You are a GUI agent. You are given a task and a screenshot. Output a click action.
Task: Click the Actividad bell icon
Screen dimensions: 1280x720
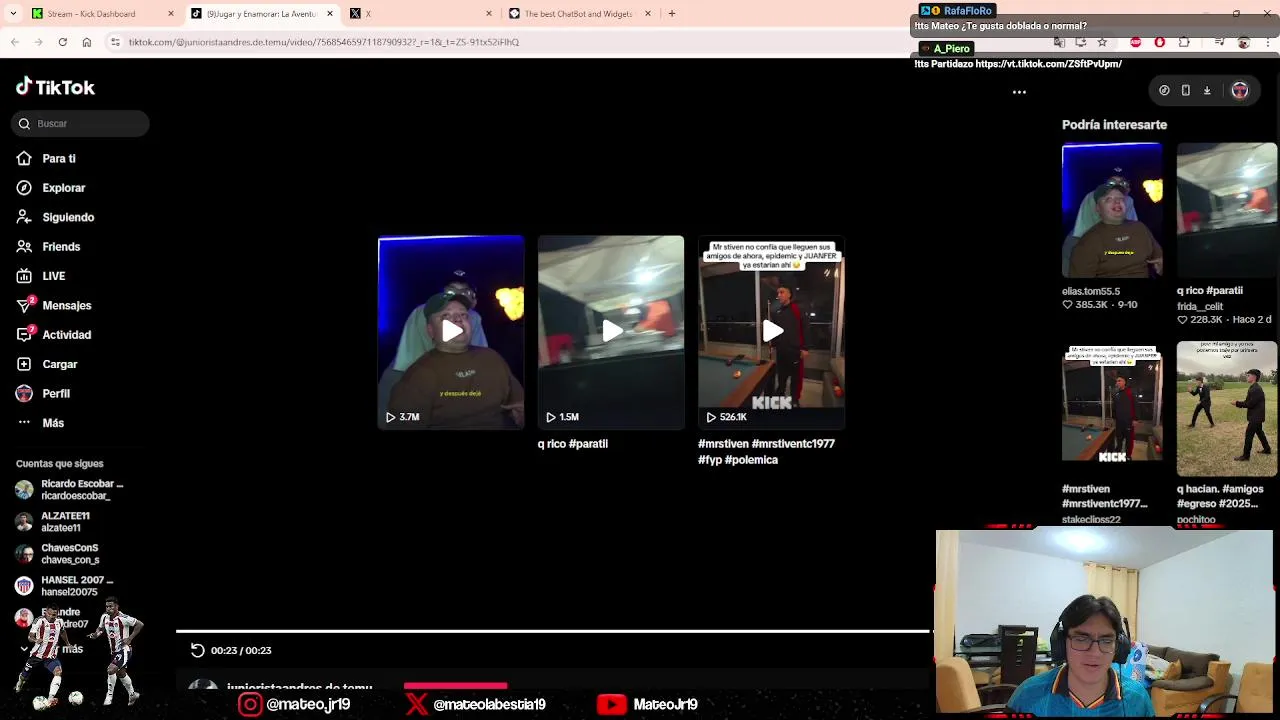[x=24, y=335]
